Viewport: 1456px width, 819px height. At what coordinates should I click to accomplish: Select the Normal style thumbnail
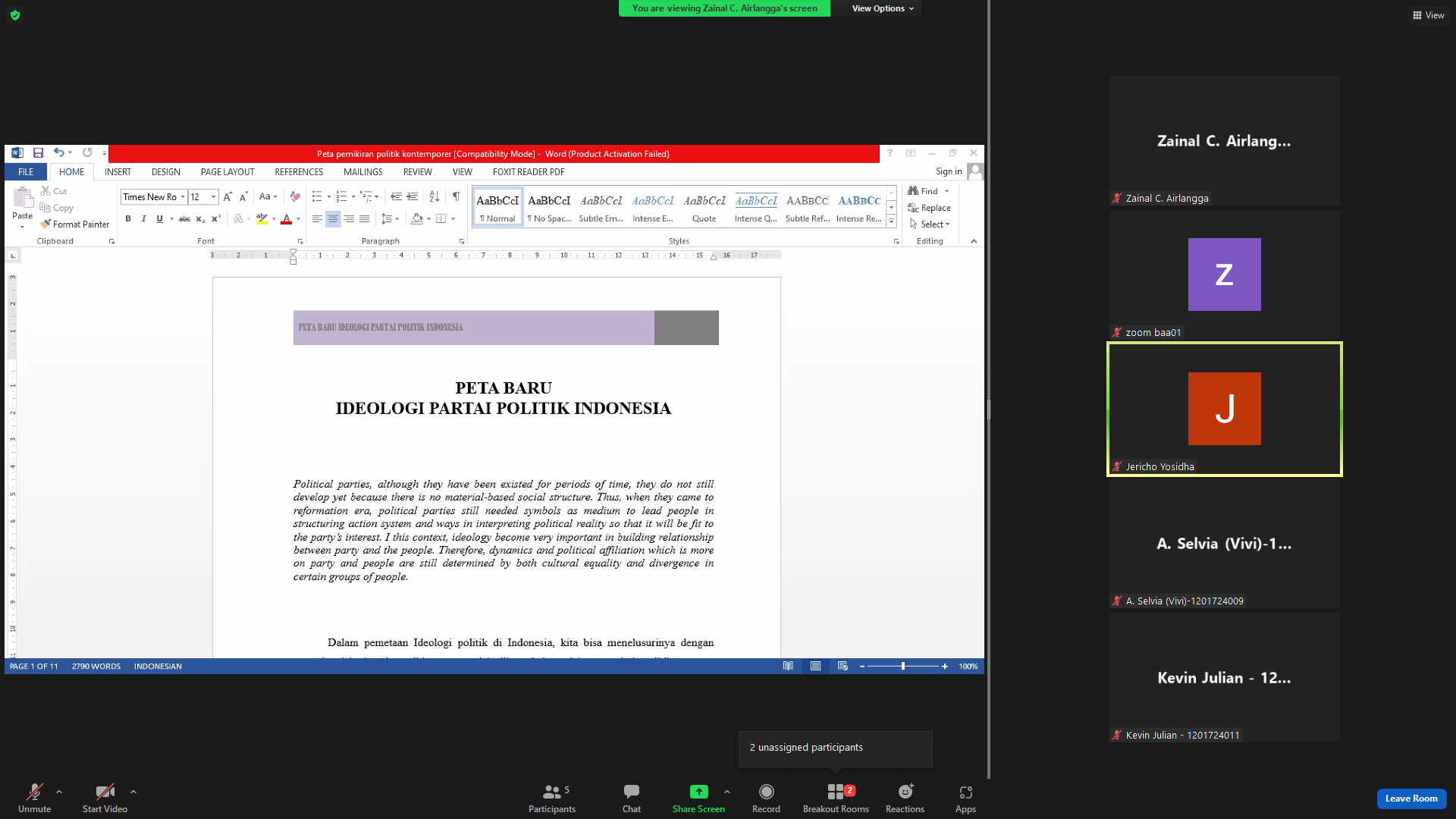497,207
